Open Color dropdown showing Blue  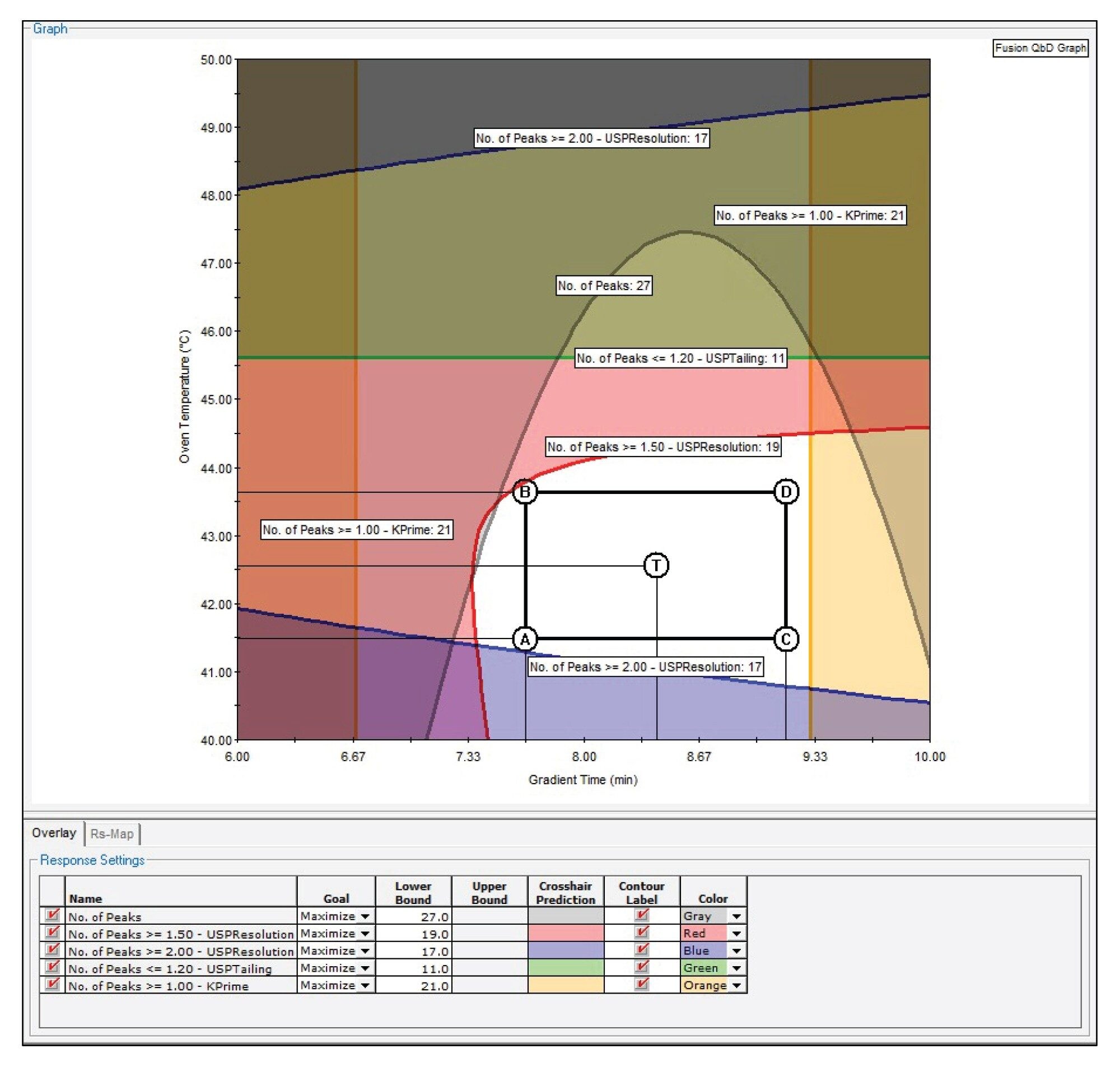pos(736,950)
